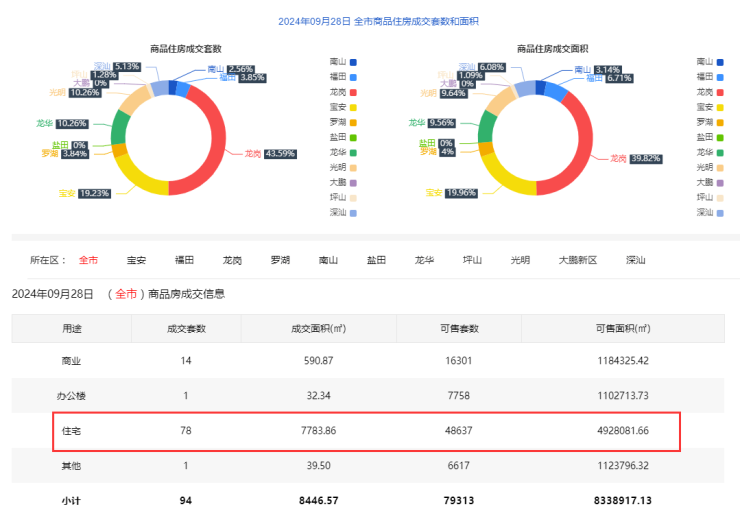Toggle 龙岗 legend item in right chart legend
The width and height of the screenshot is (740, 522).
click(x=710, y=92)
